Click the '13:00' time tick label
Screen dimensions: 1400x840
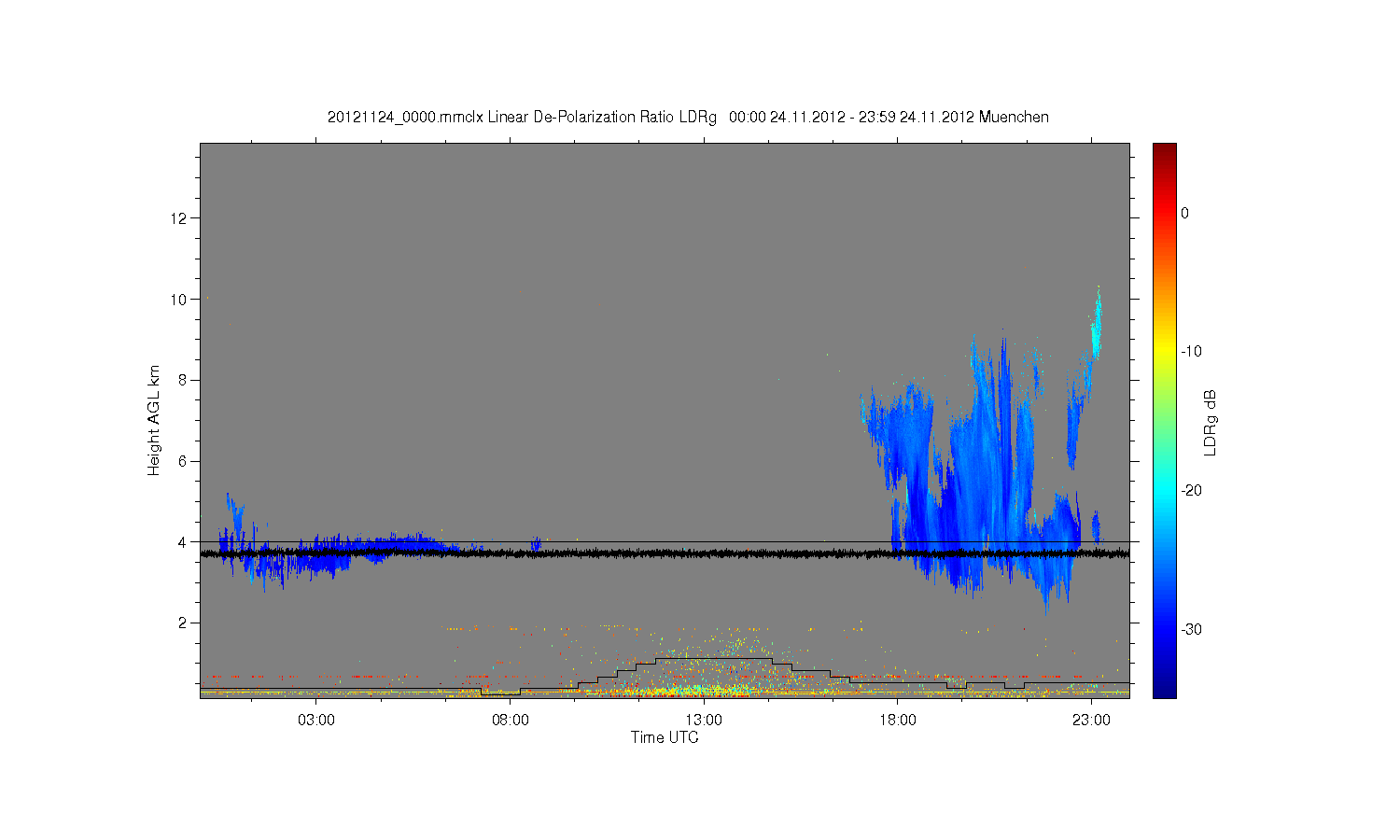tap(704, 721)
